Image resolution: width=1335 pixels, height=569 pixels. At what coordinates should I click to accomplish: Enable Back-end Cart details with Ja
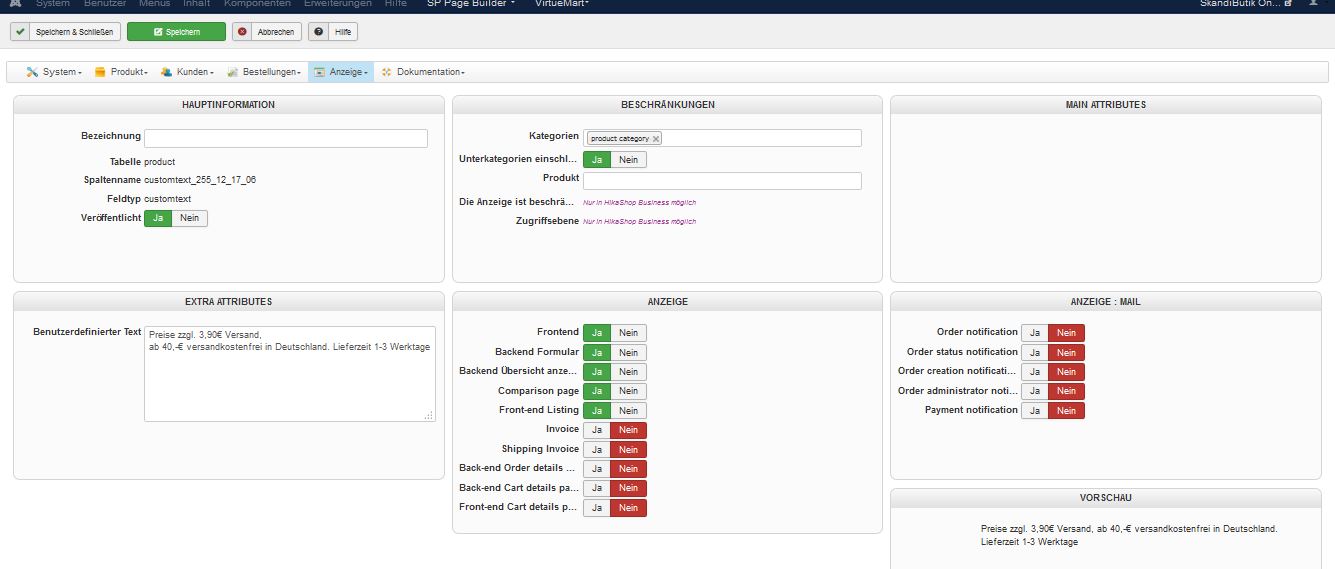(x=597, y=488)
